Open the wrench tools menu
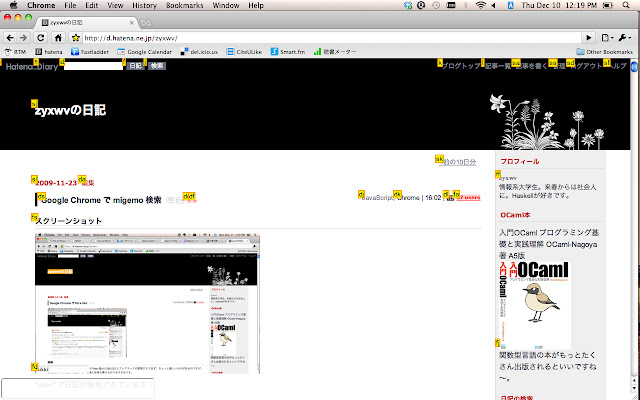Viewport: 640px width, 400px height. (x=624, y=38)
